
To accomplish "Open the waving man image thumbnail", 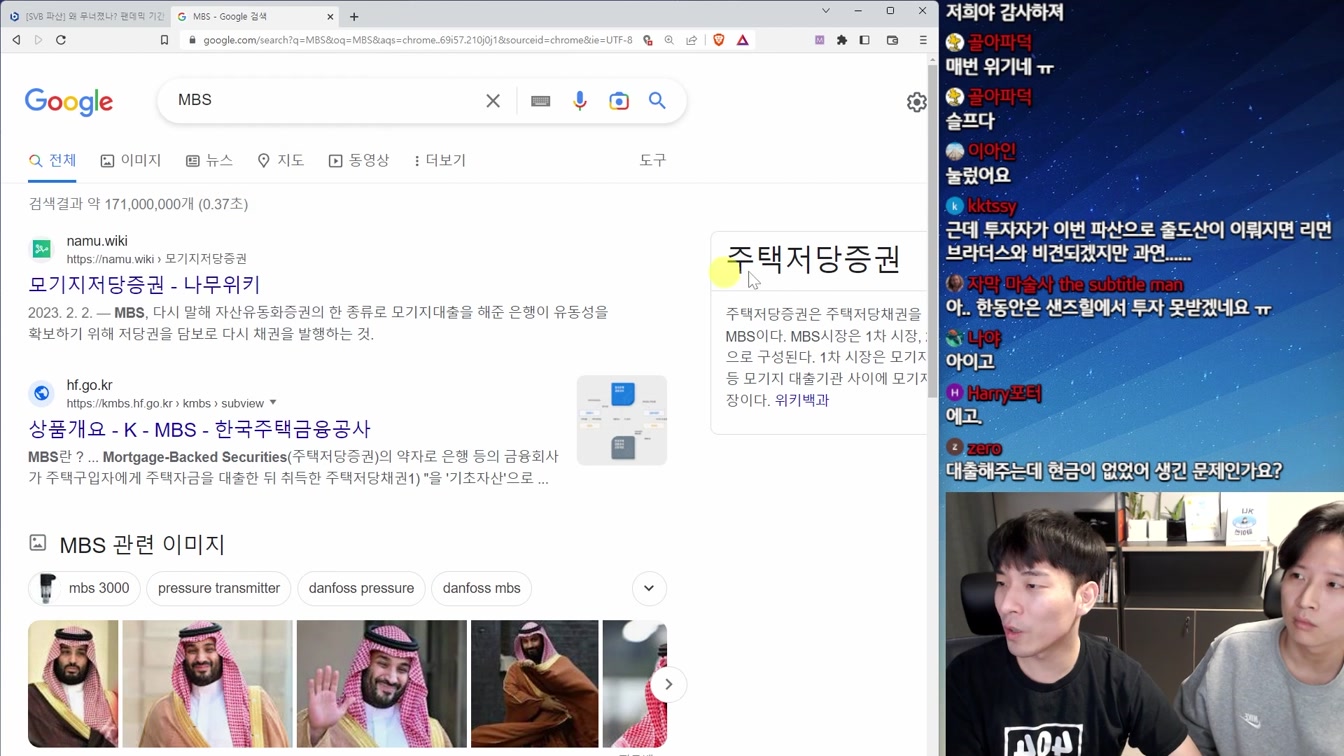I will [382, 684].
